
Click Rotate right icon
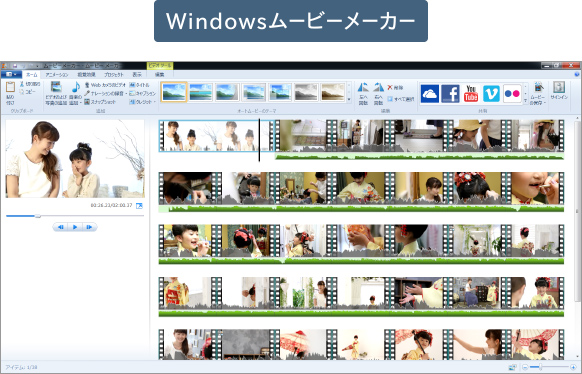click(378, 88)
